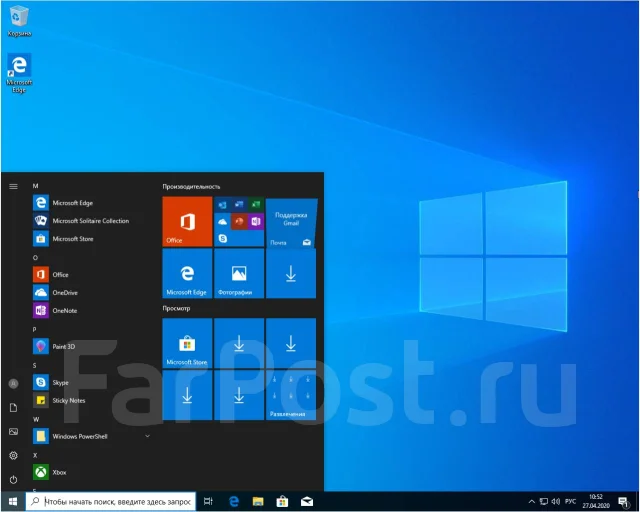
Task: Show hidden system tray icons
Action: [531, 502]
